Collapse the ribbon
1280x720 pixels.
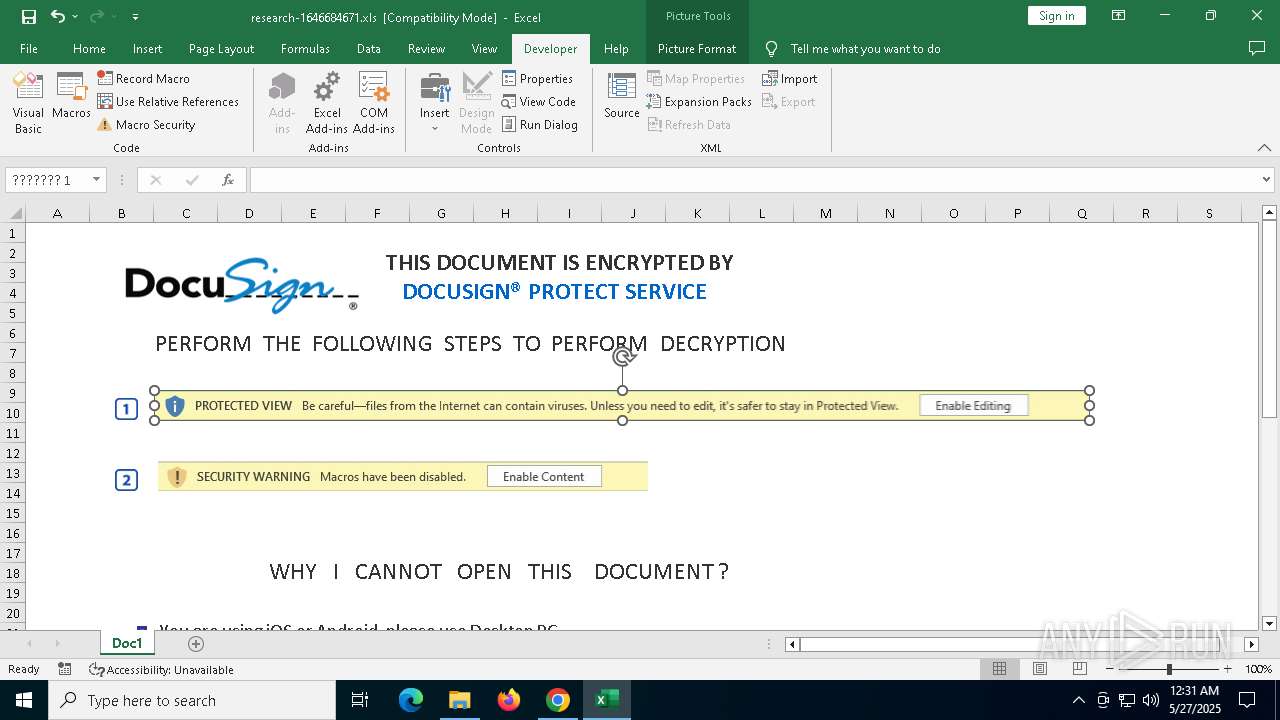1264,148
